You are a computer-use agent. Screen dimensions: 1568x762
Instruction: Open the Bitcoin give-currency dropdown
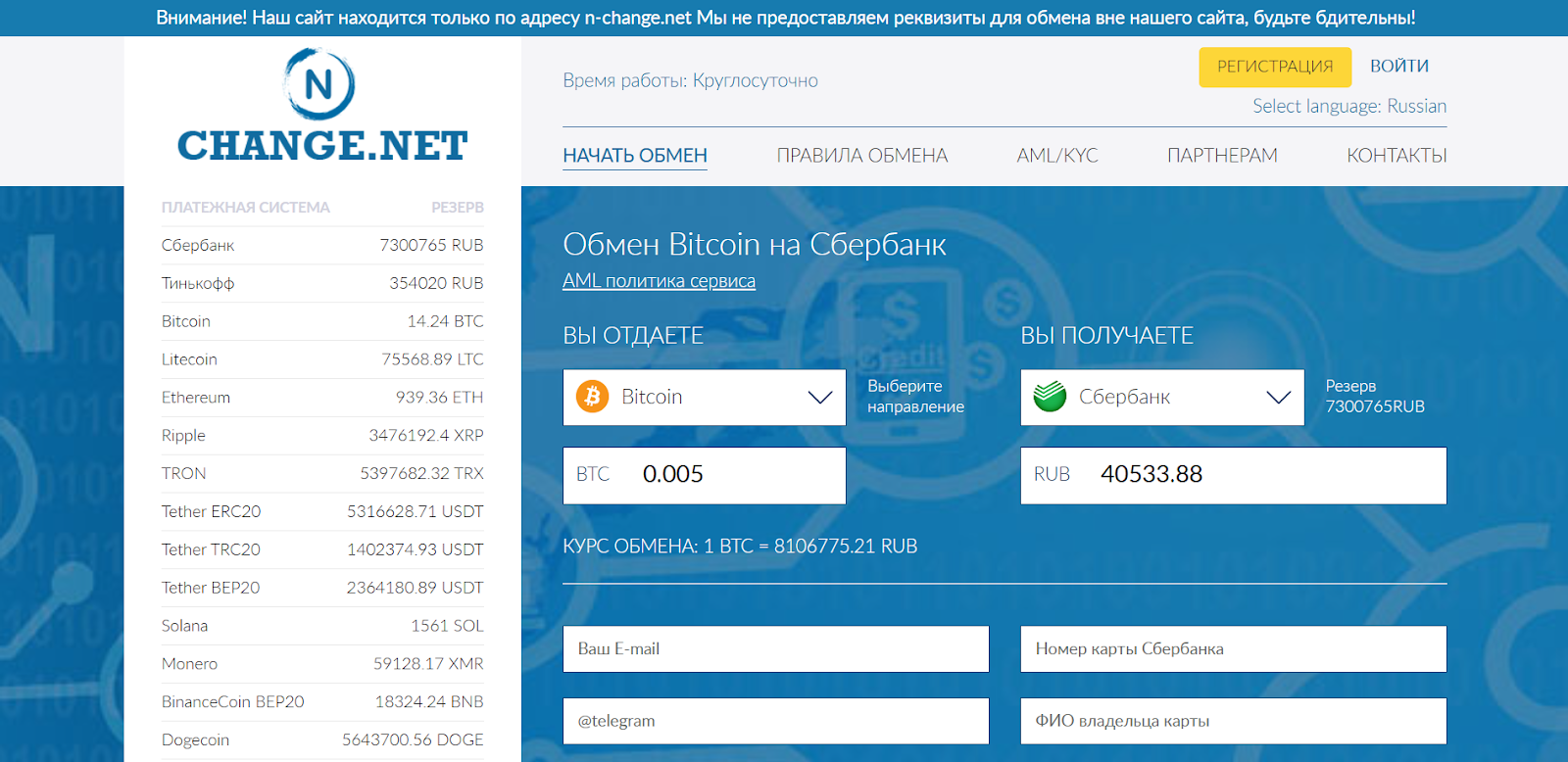[x=704, y=397]
